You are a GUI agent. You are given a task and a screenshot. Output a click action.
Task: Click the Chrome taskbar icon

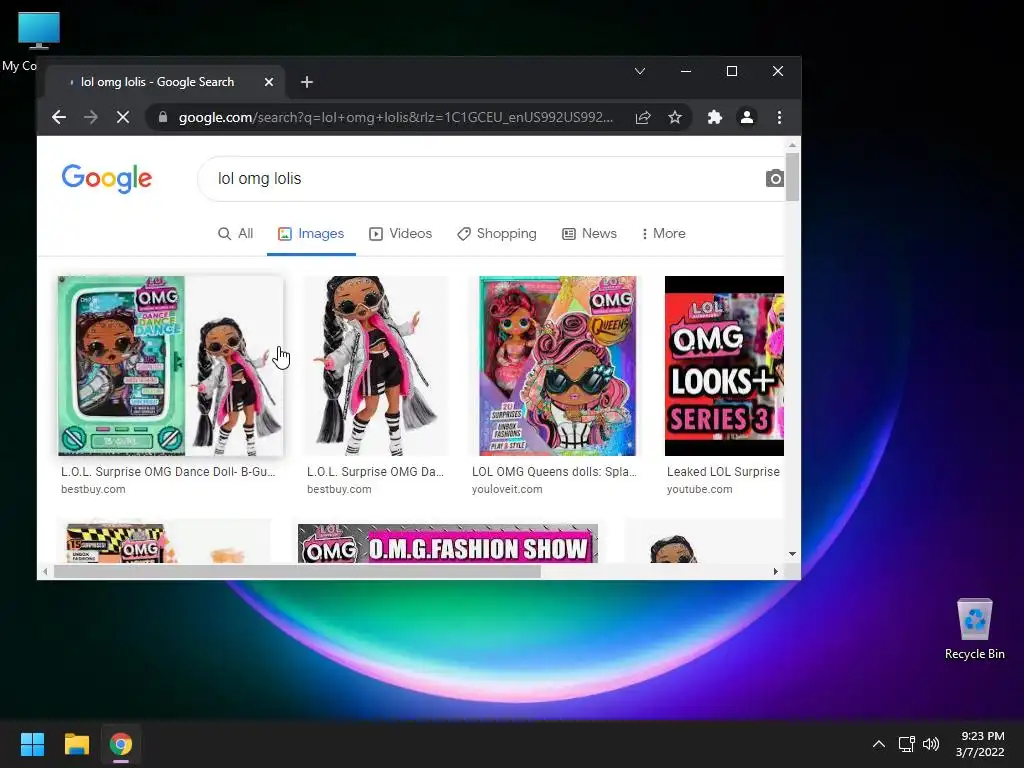coord(121,744)
